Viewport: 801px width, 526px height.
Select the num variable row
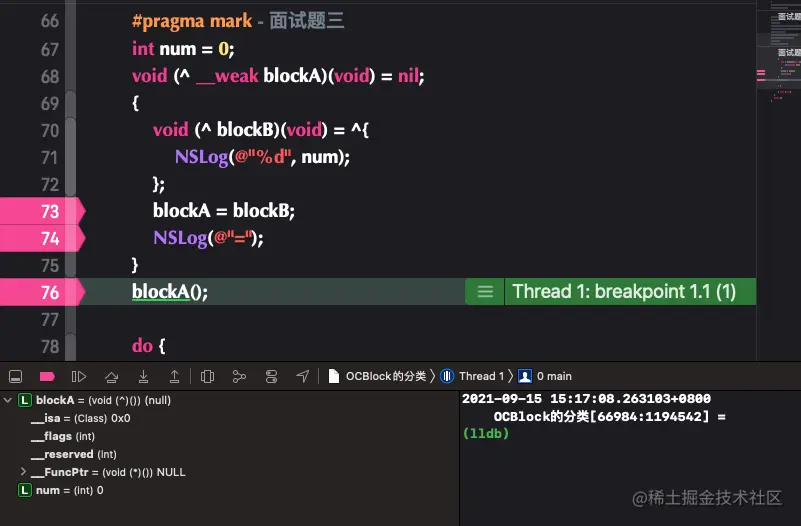point(69,490)
